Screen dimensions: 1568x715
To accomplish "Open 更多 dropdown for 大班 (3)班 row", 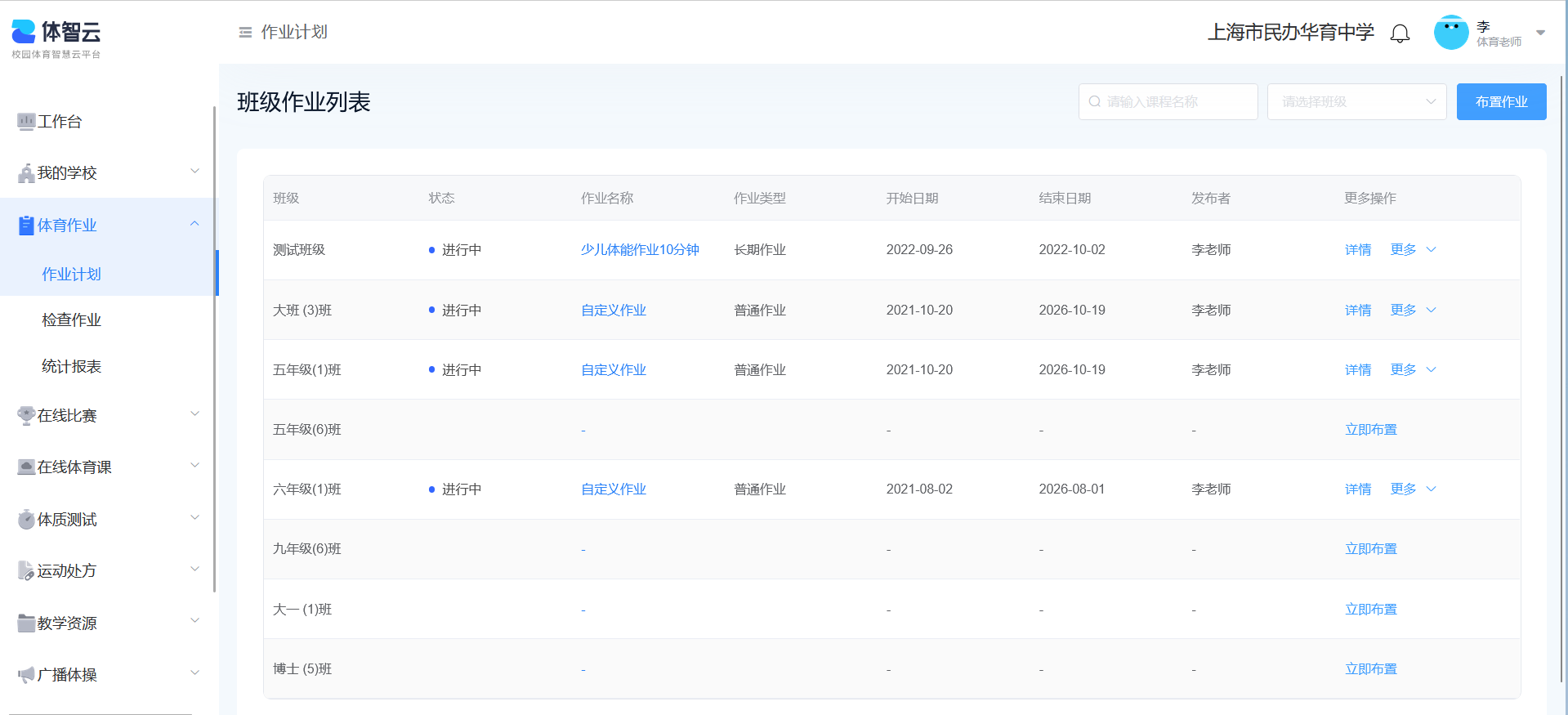I will 1413,311.
